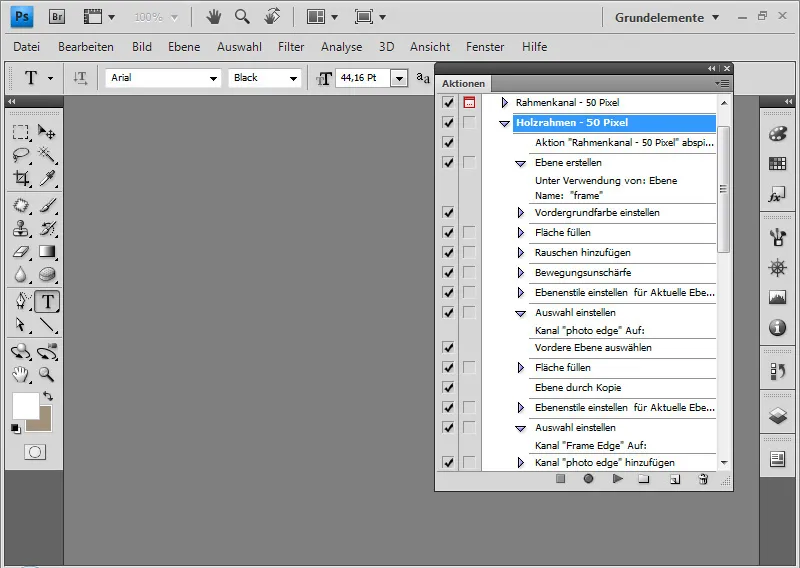
Task: Toggle dialog box for Rahmenkanal action
Action: click(x=469, y=103)
